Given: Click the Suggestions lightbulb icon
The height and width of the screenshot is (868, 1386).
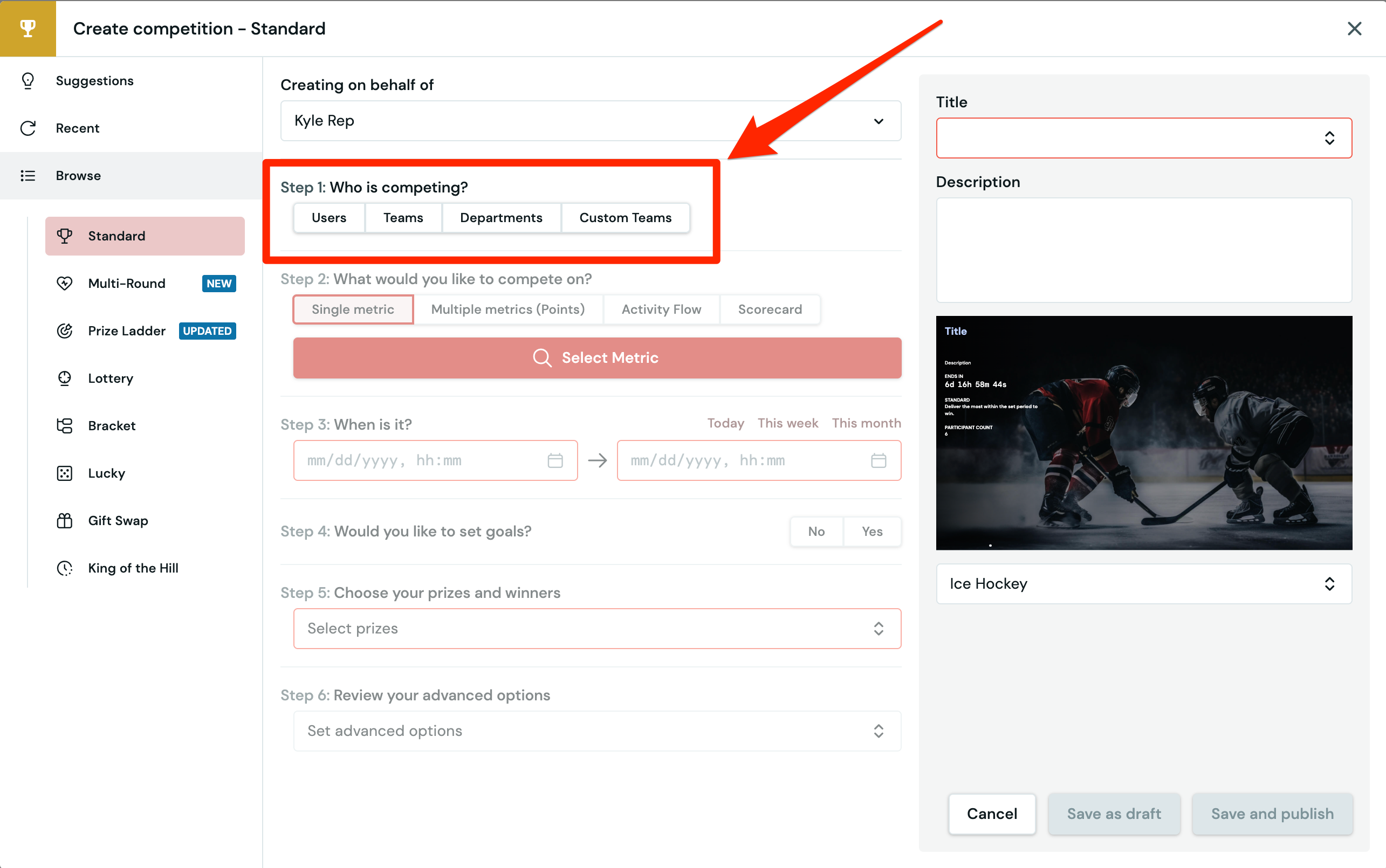Looking at the screenshot, I should click(x=28, y=80).
